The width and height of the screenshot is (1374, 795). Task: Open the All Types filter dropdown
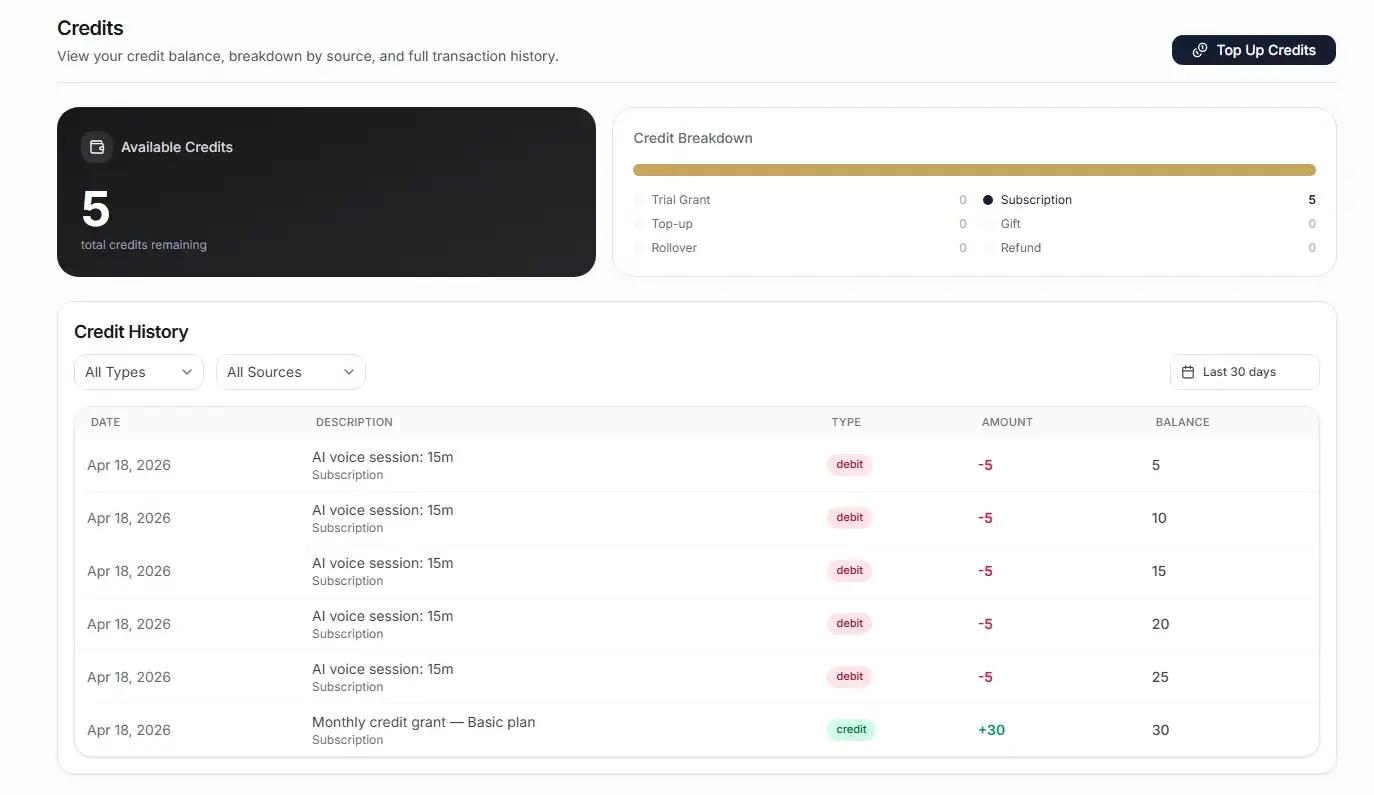139,372
